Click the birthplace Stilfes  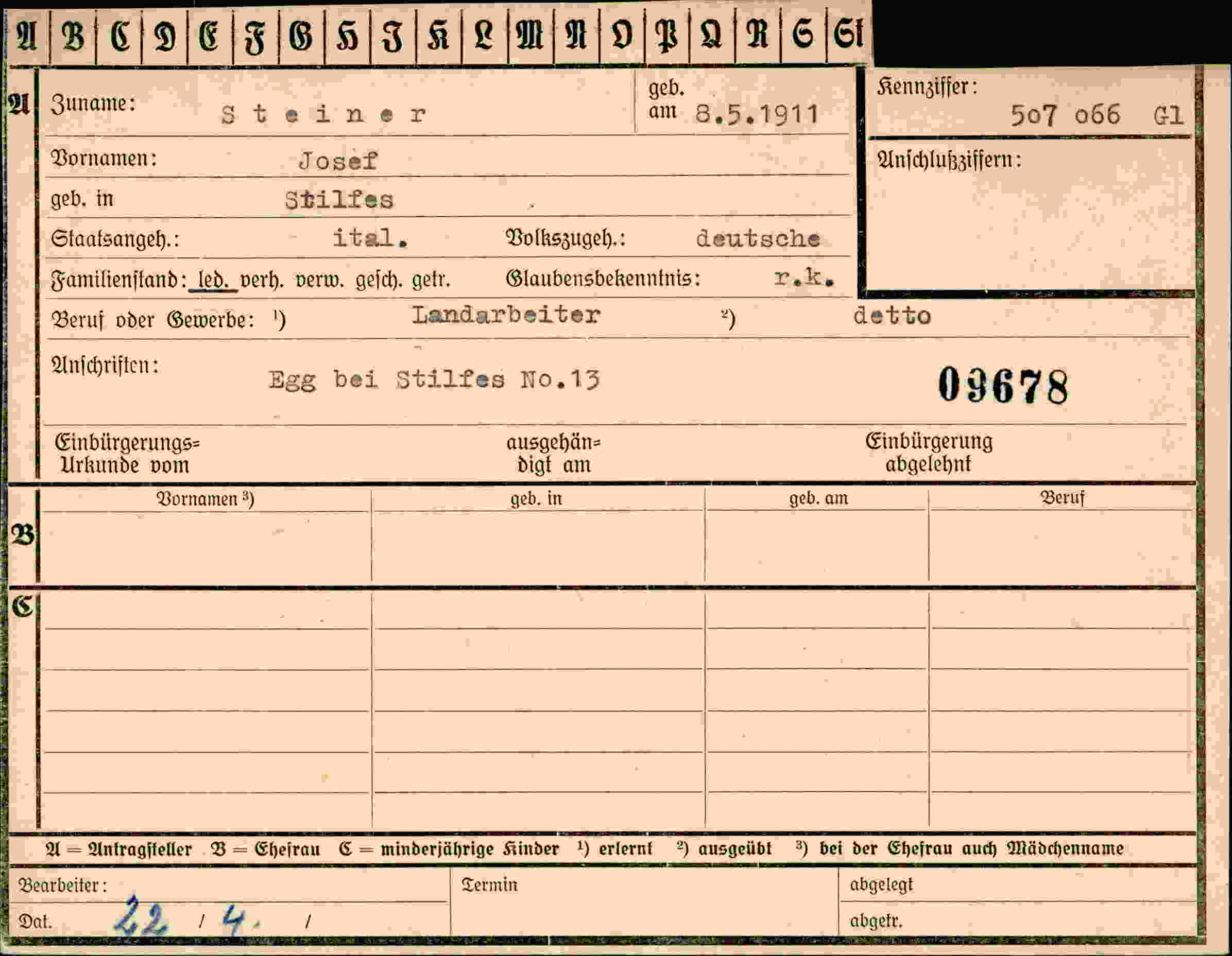pyautogui.click(x=339, y=200)
